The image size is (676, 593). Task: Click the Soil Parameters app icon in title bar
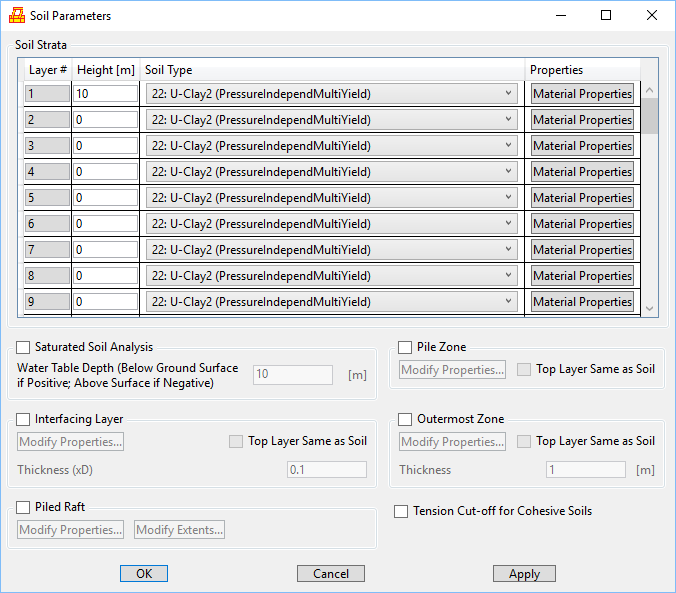pyautogui.click(x=16, y=16)
